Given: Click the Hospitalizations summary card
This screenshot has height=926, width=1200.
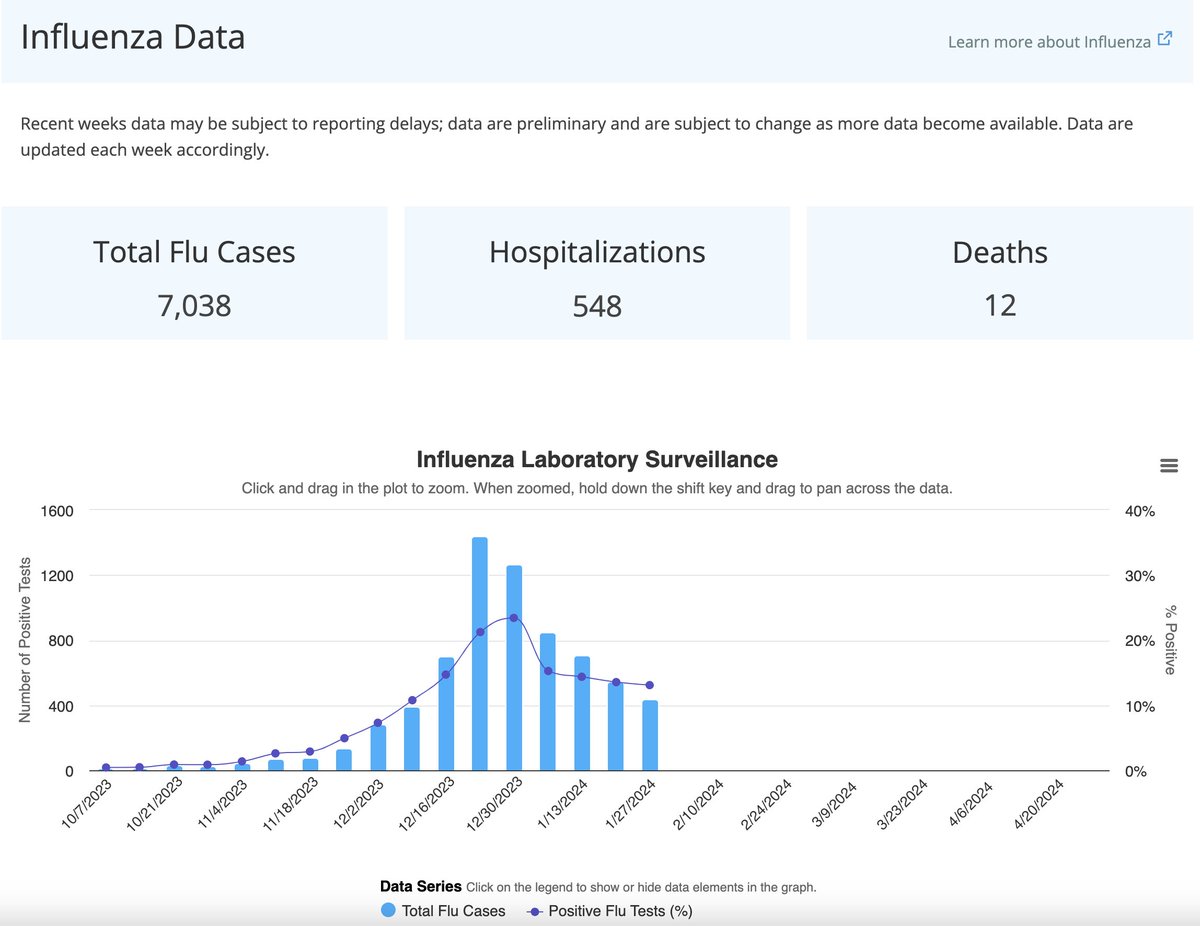Looking at the screenshot, I should pyautogui.click(x=597, y=272).
